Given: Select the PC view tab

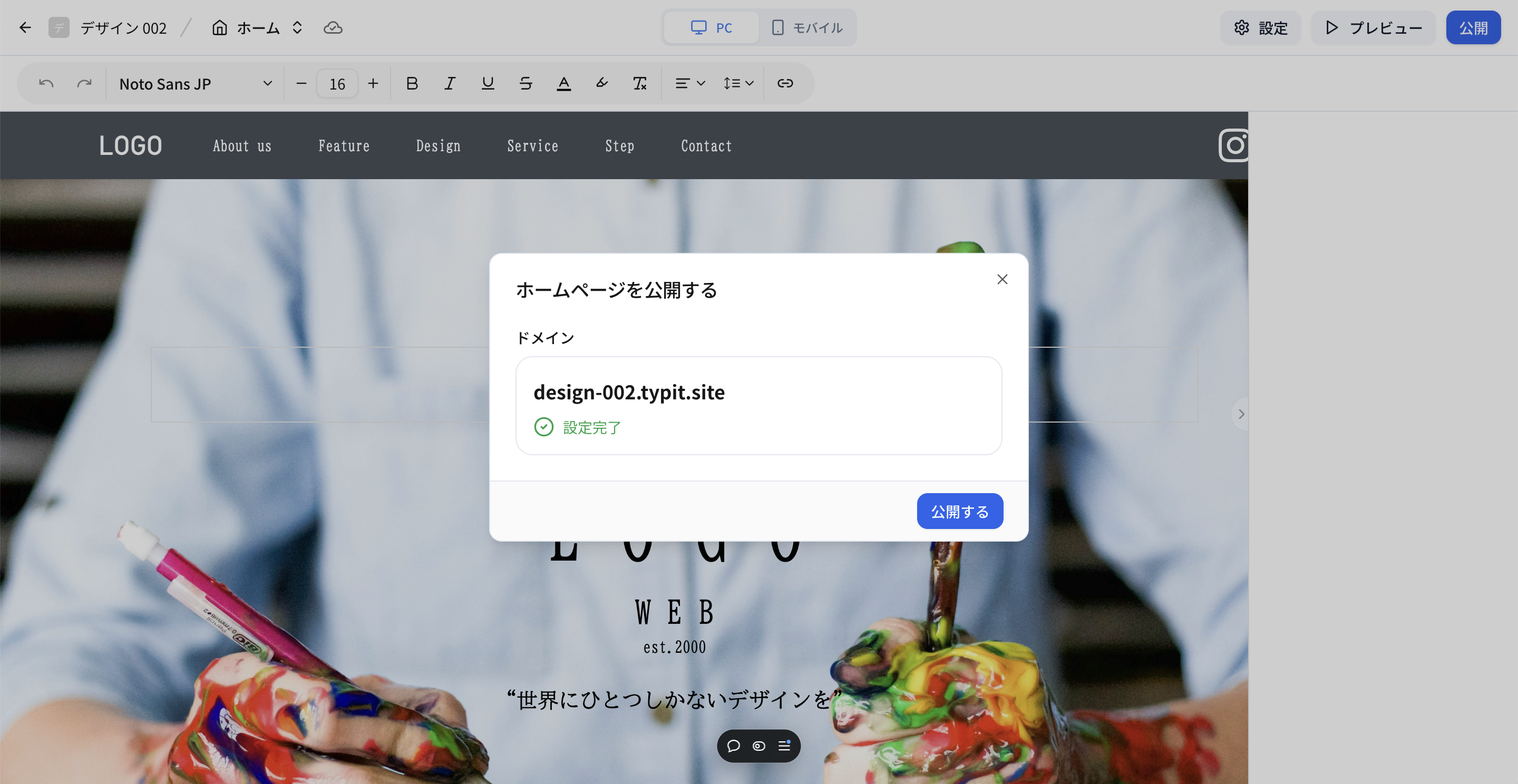Looking at the screenshot, I should pyautogui.click(x=711, y=28).
